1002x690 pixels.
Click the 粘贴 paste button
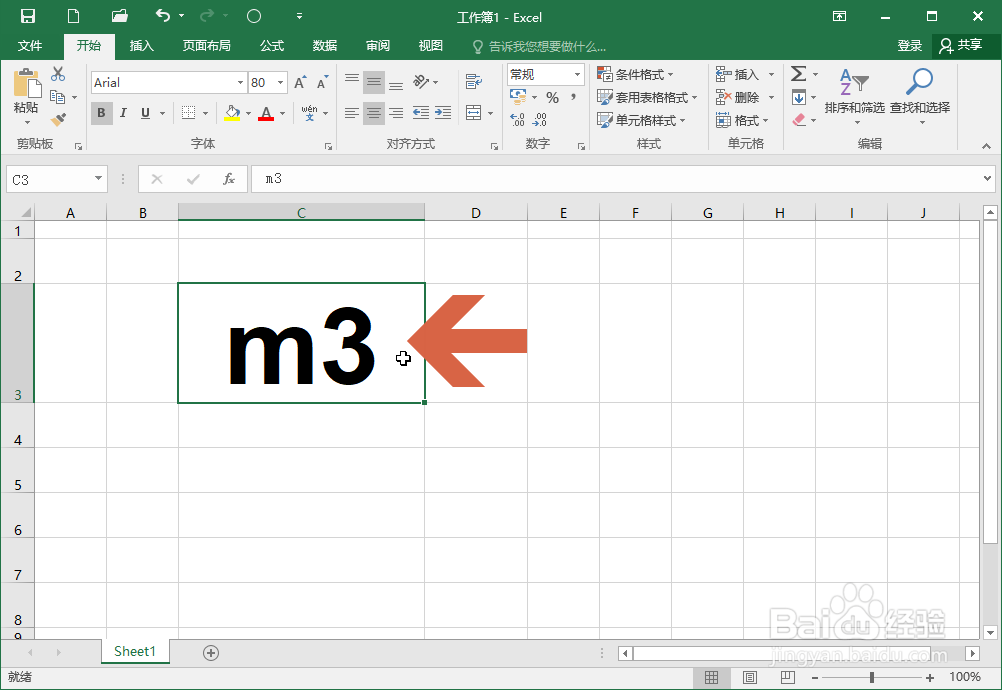tap(26, 95)
